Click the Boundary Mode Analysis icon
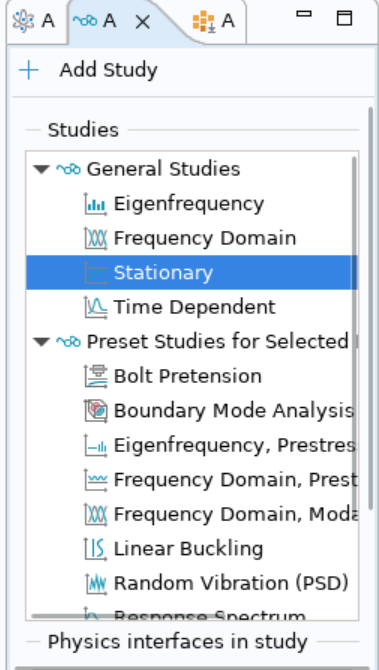 tap(96, 411)
